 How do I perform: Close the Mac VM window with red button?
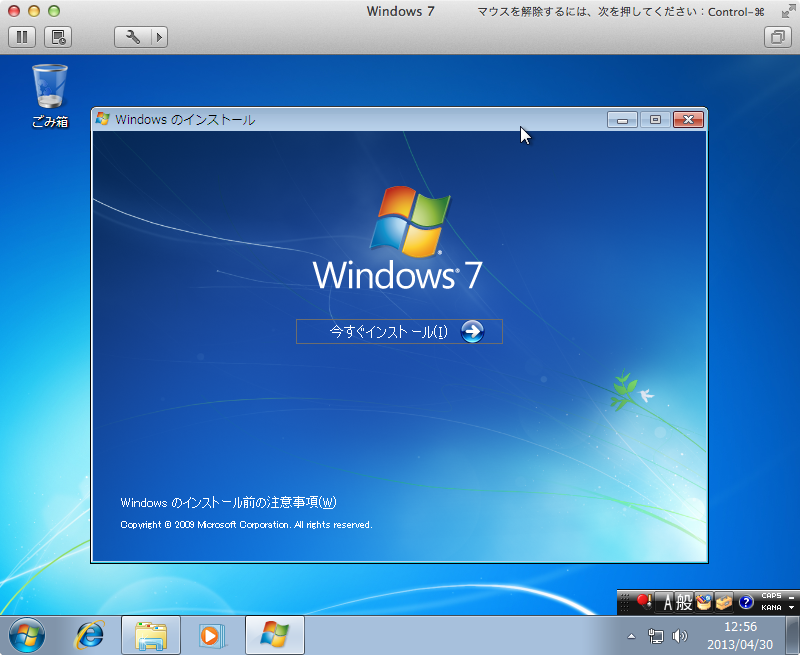point(14,11)
